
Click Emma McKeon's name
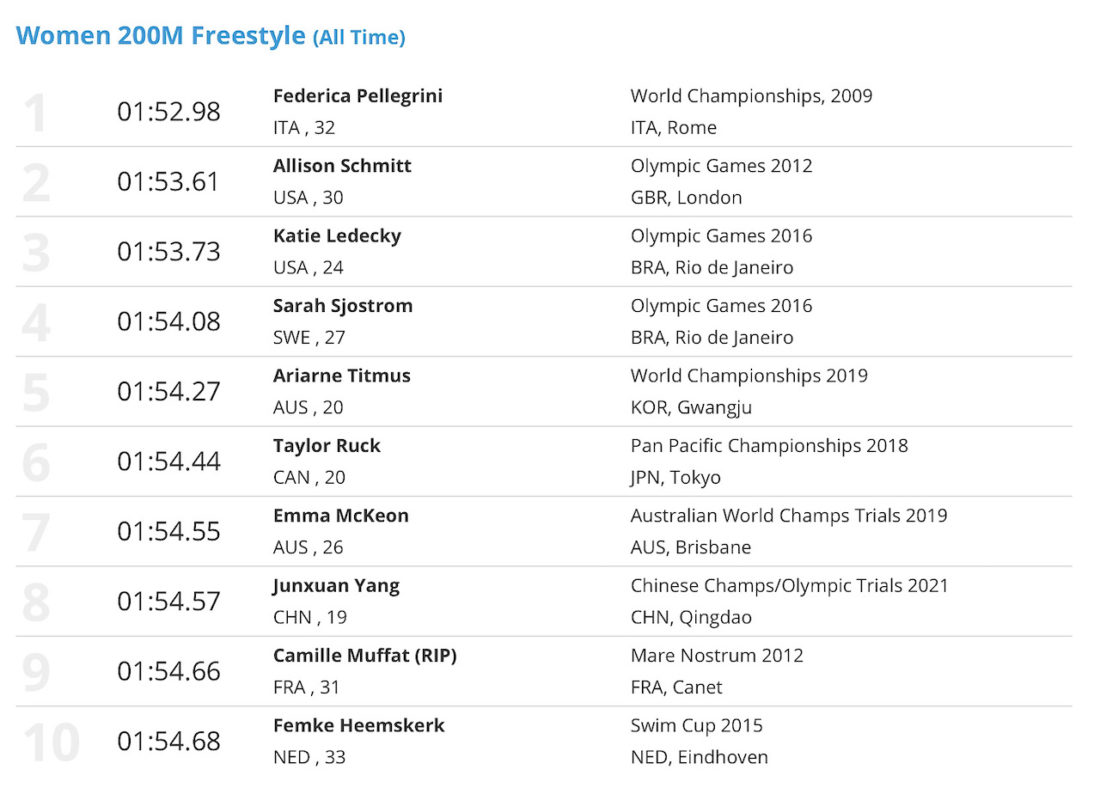(341, 516)
